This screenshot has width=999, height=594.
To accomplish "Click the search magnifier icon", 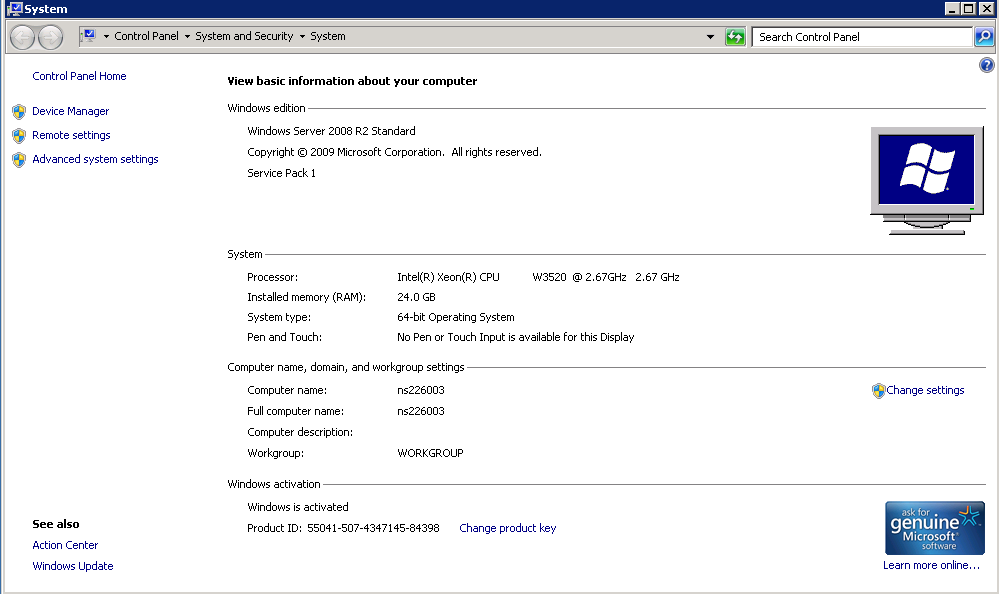I will [984, 37].
